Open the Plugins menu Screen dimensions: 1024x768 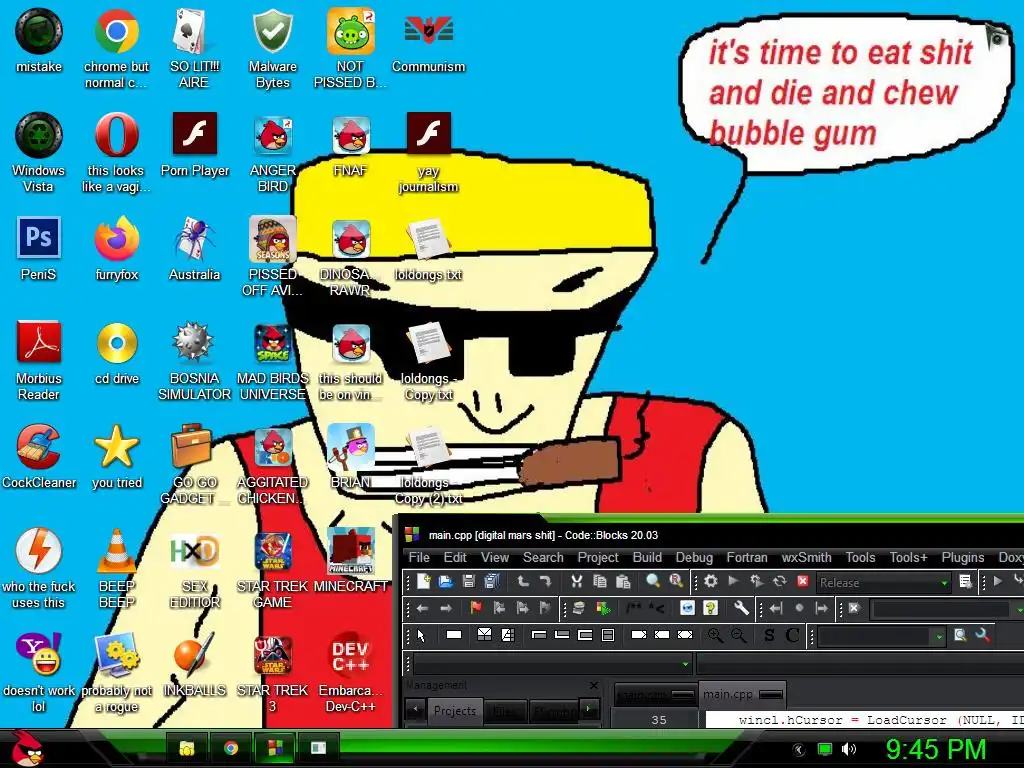coord(963,557)
